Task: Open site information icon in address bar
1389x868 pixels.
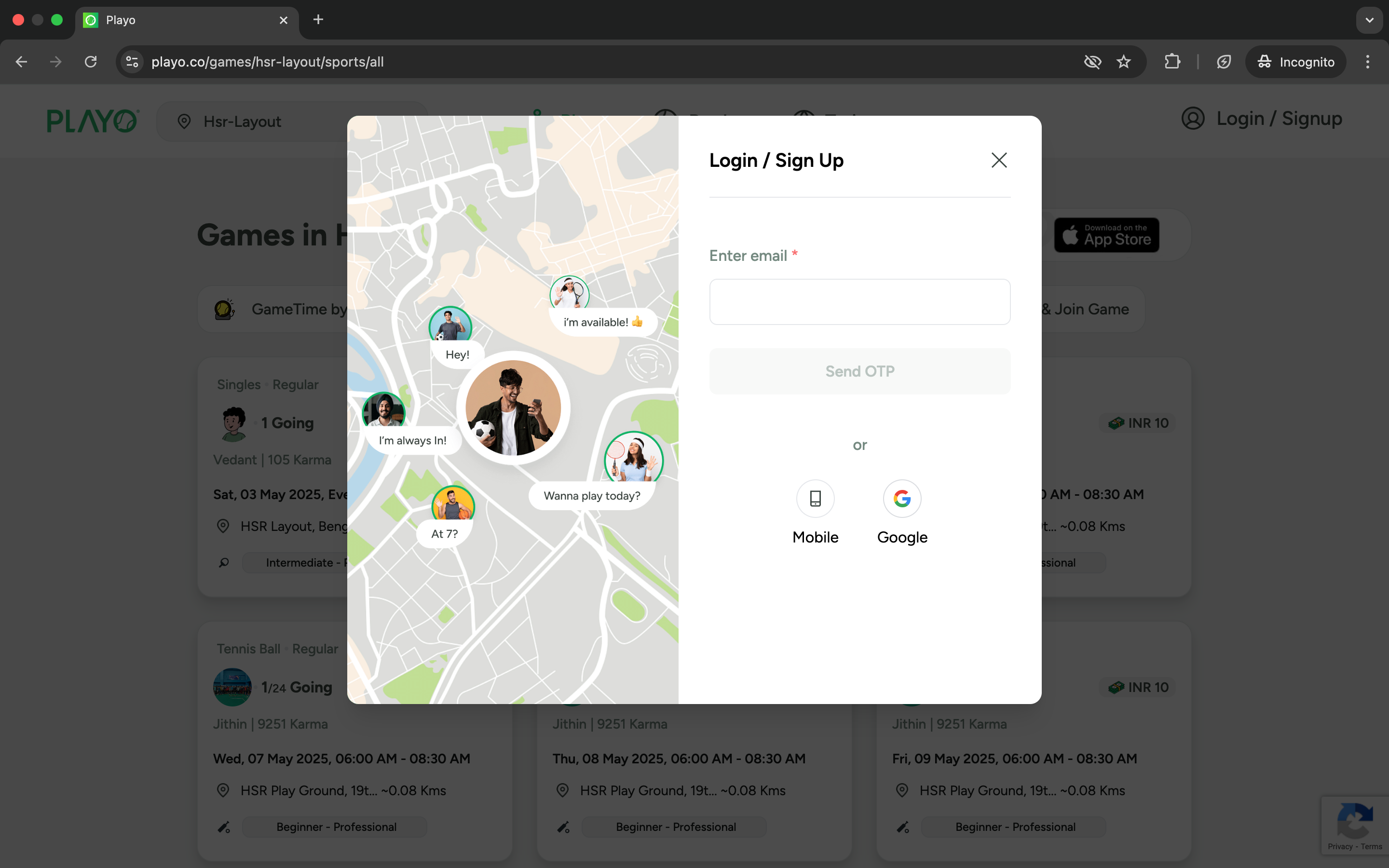Action: pos(132,61)
